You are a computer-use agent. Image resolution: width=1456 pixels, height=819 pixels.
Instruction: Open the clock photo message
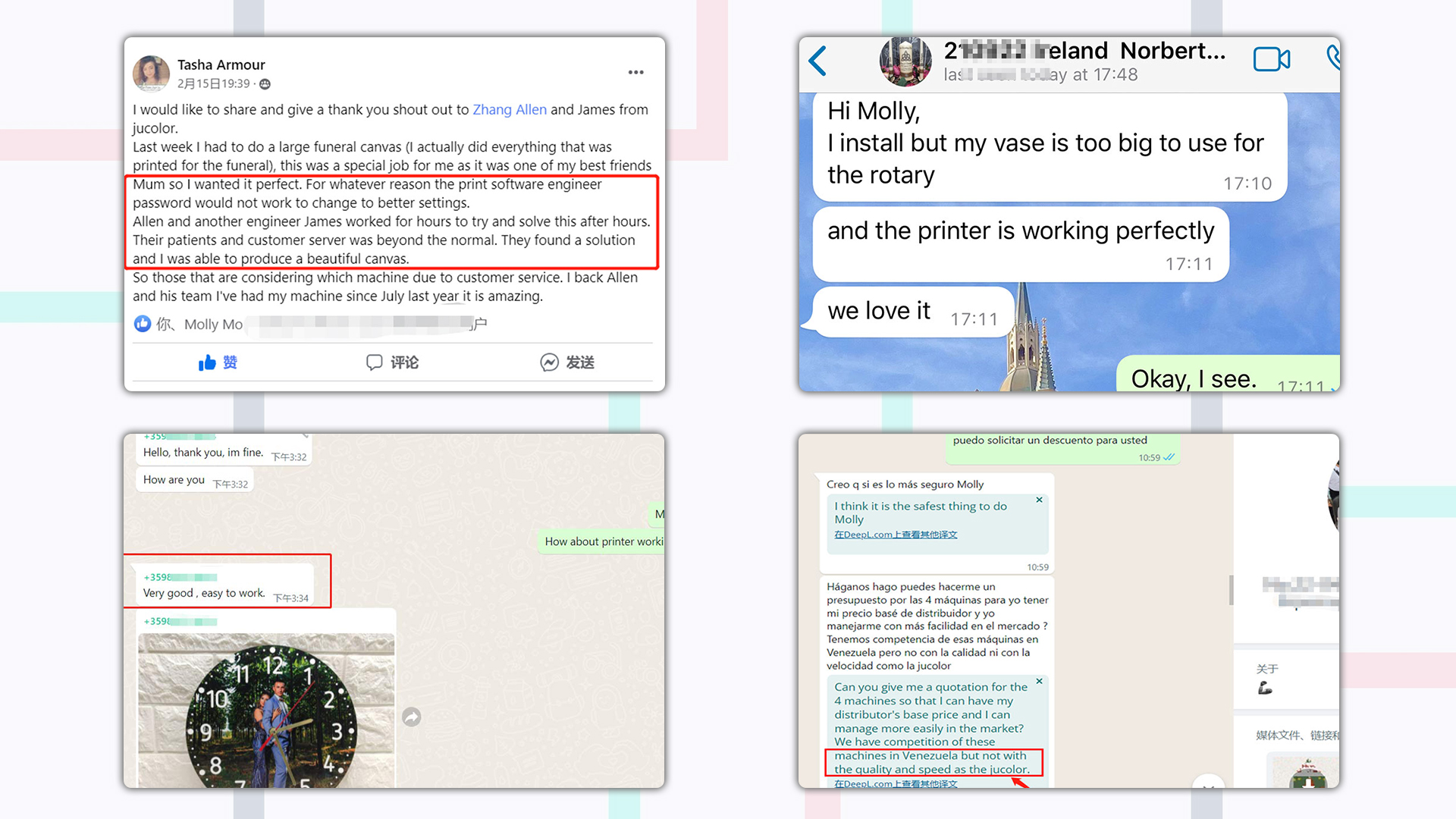pyautogui.click(x=266, y=710)
